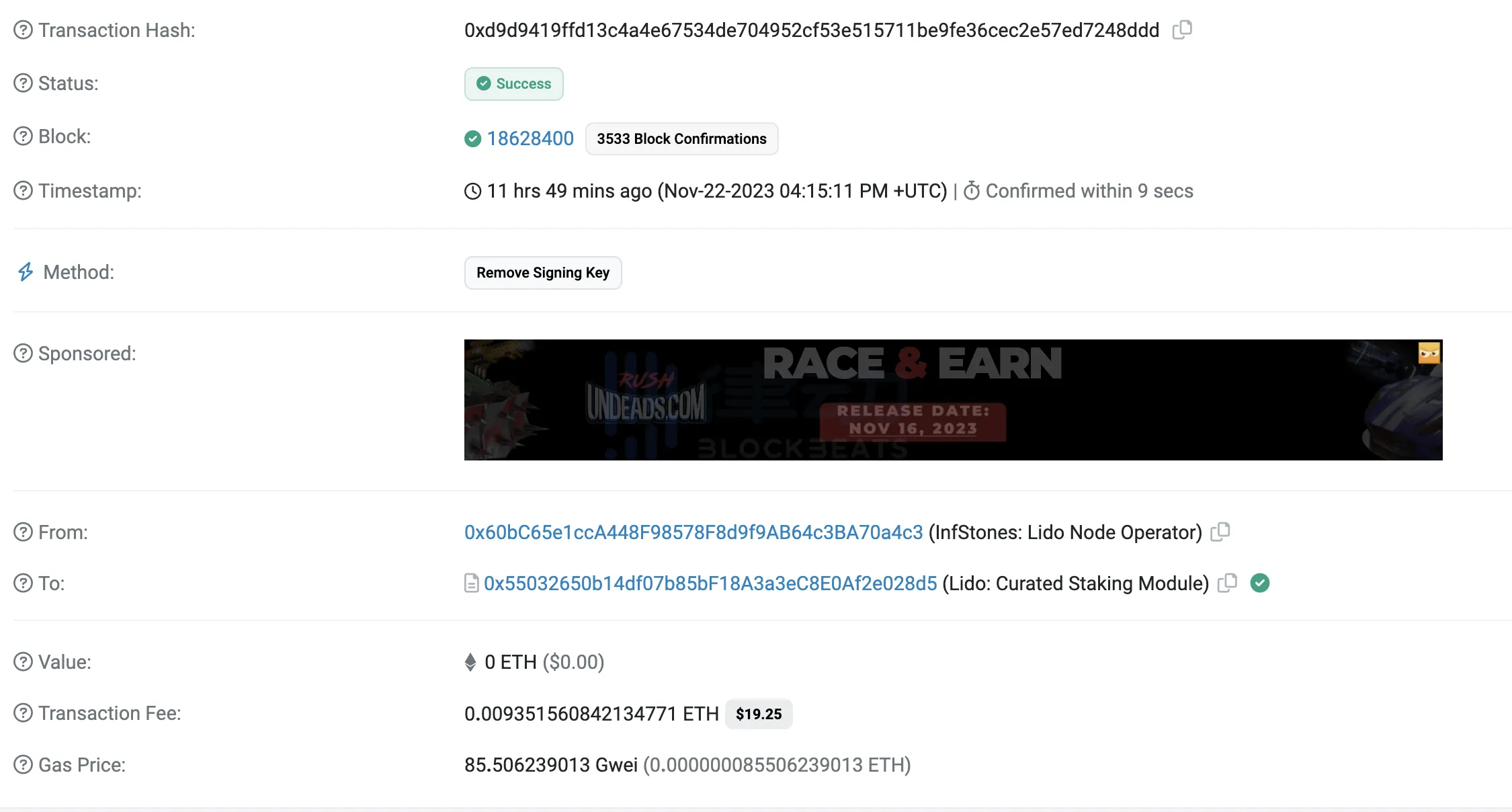Click the InfStones Lido Node Operator link
This screenshot has height=812, width=1512.
click(694, 532)
